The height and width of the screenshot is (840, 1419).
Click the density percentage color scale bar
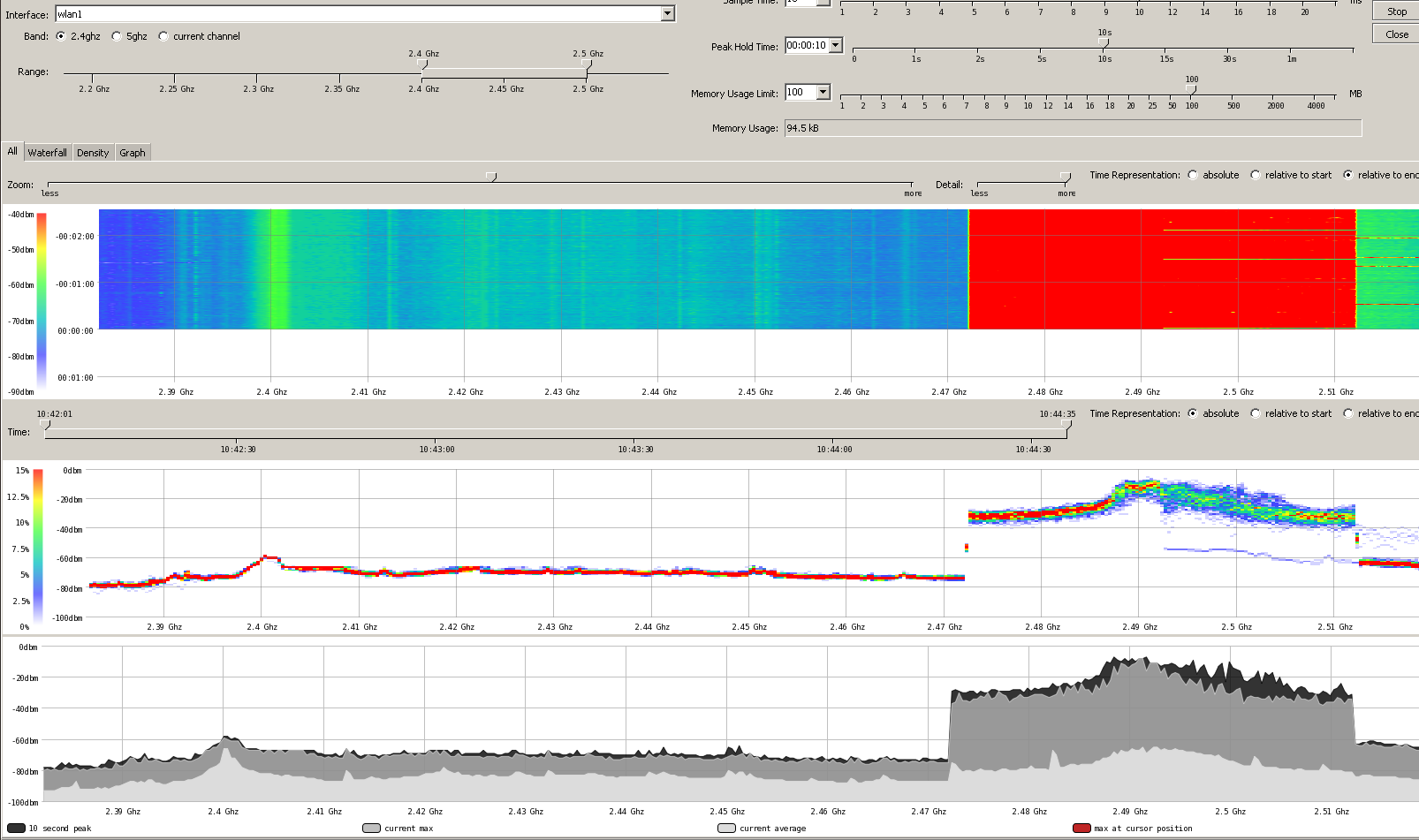38,548
